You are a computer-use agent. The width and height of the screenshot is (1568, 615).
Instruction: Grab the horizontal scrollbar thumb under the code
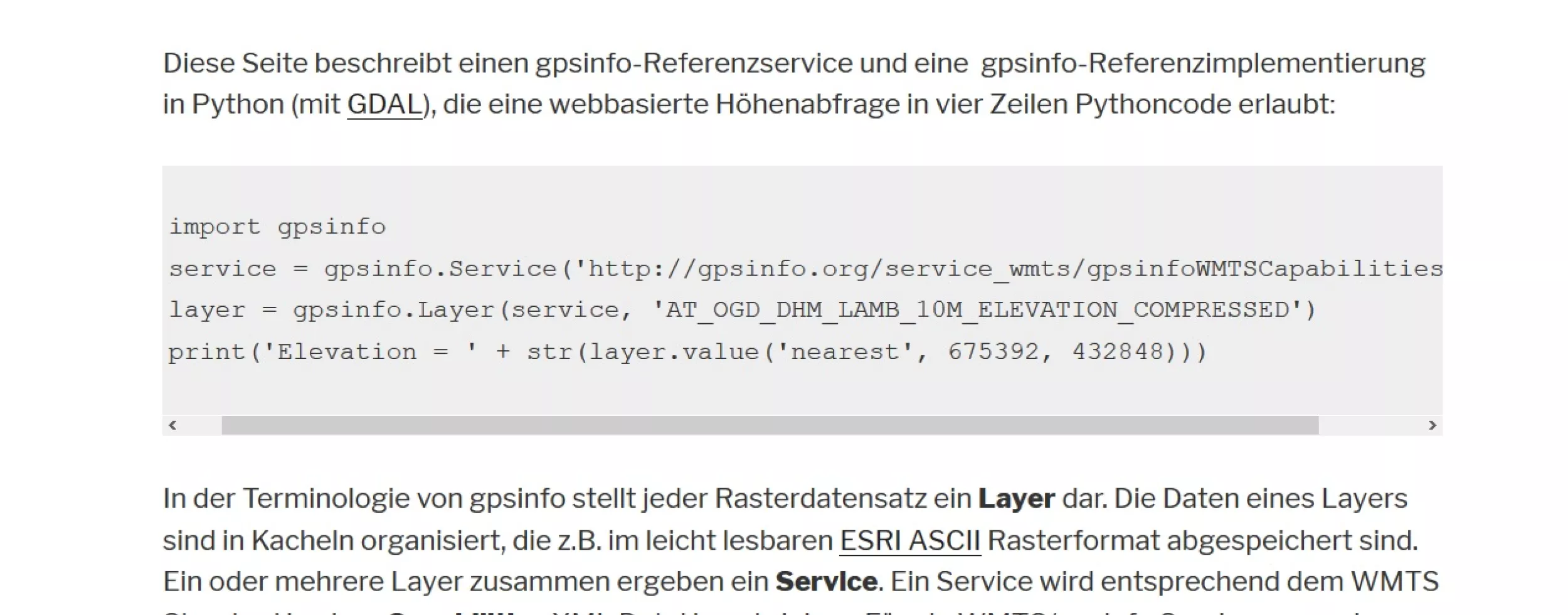point(770,425)
